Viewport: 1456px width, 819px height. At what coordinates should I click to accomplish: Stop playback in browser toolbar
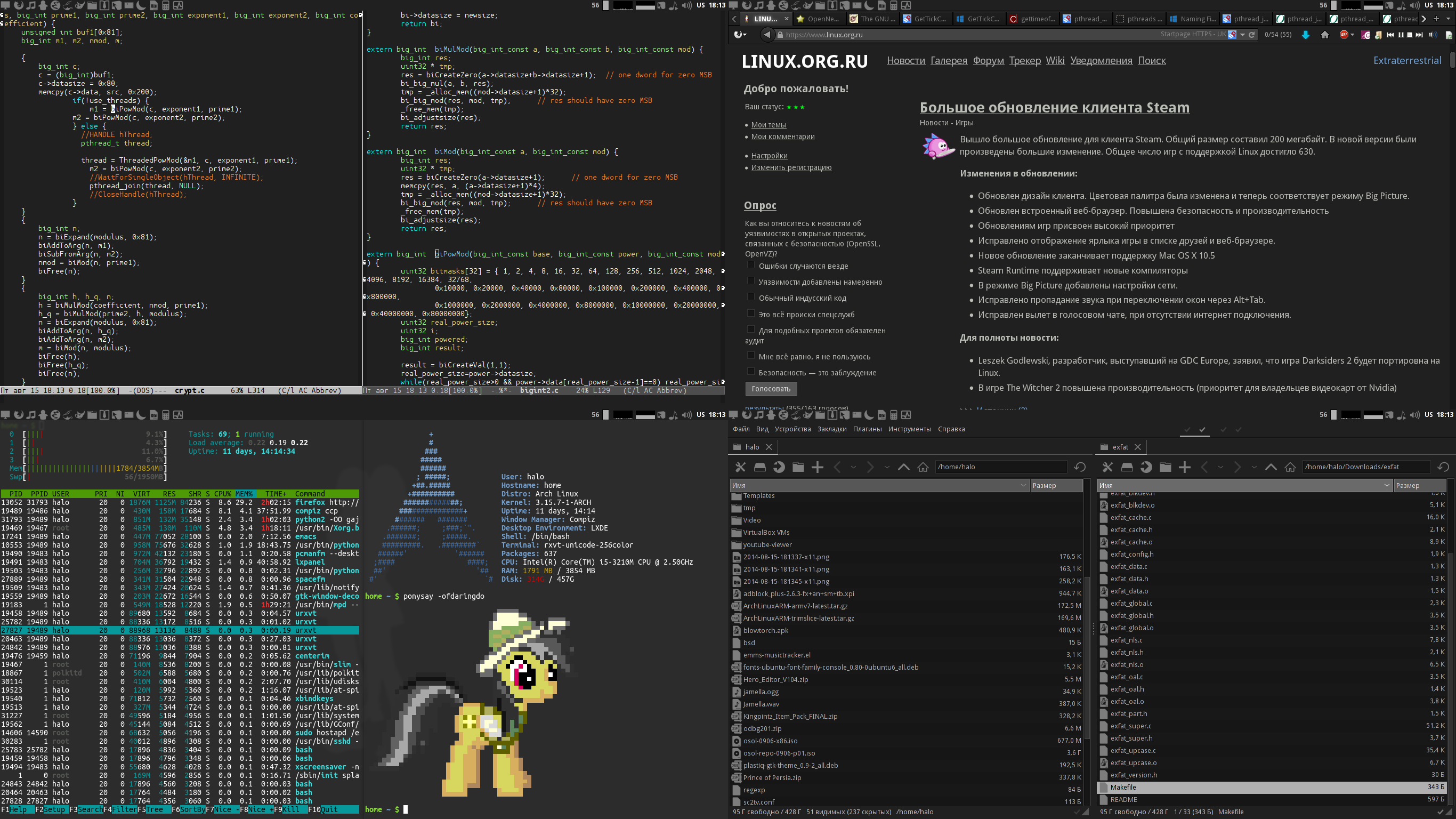pos(1409,35)
